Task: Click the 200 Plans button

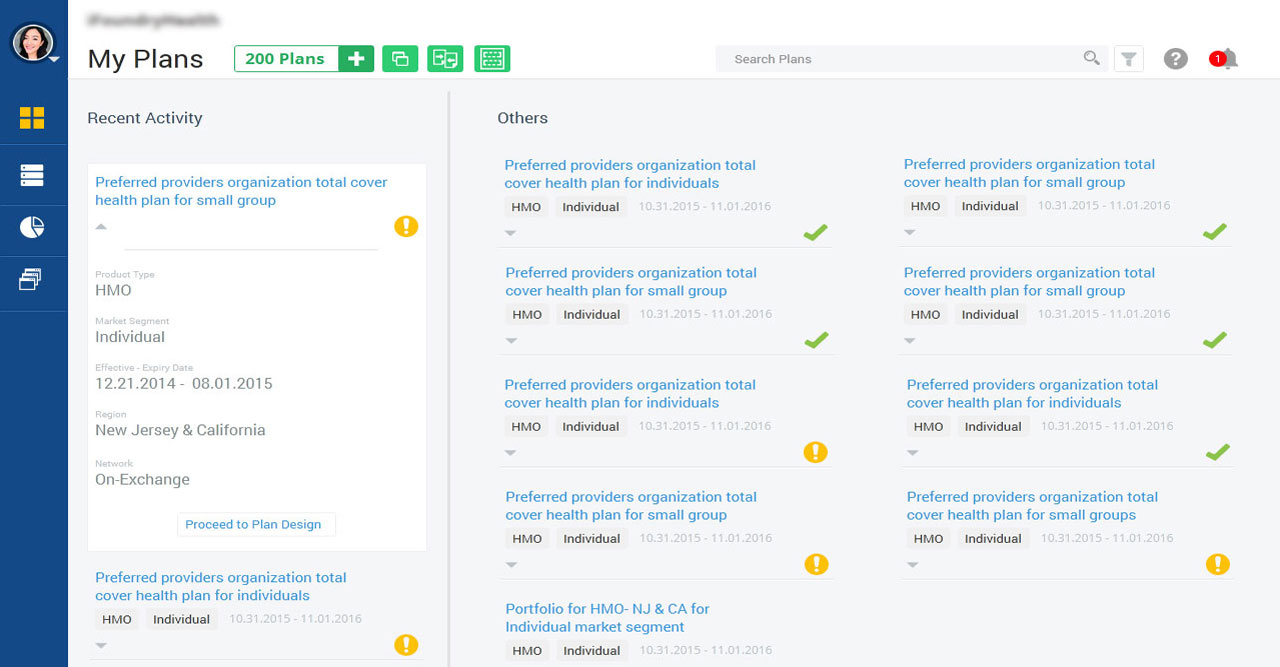Action: (285, 59)
